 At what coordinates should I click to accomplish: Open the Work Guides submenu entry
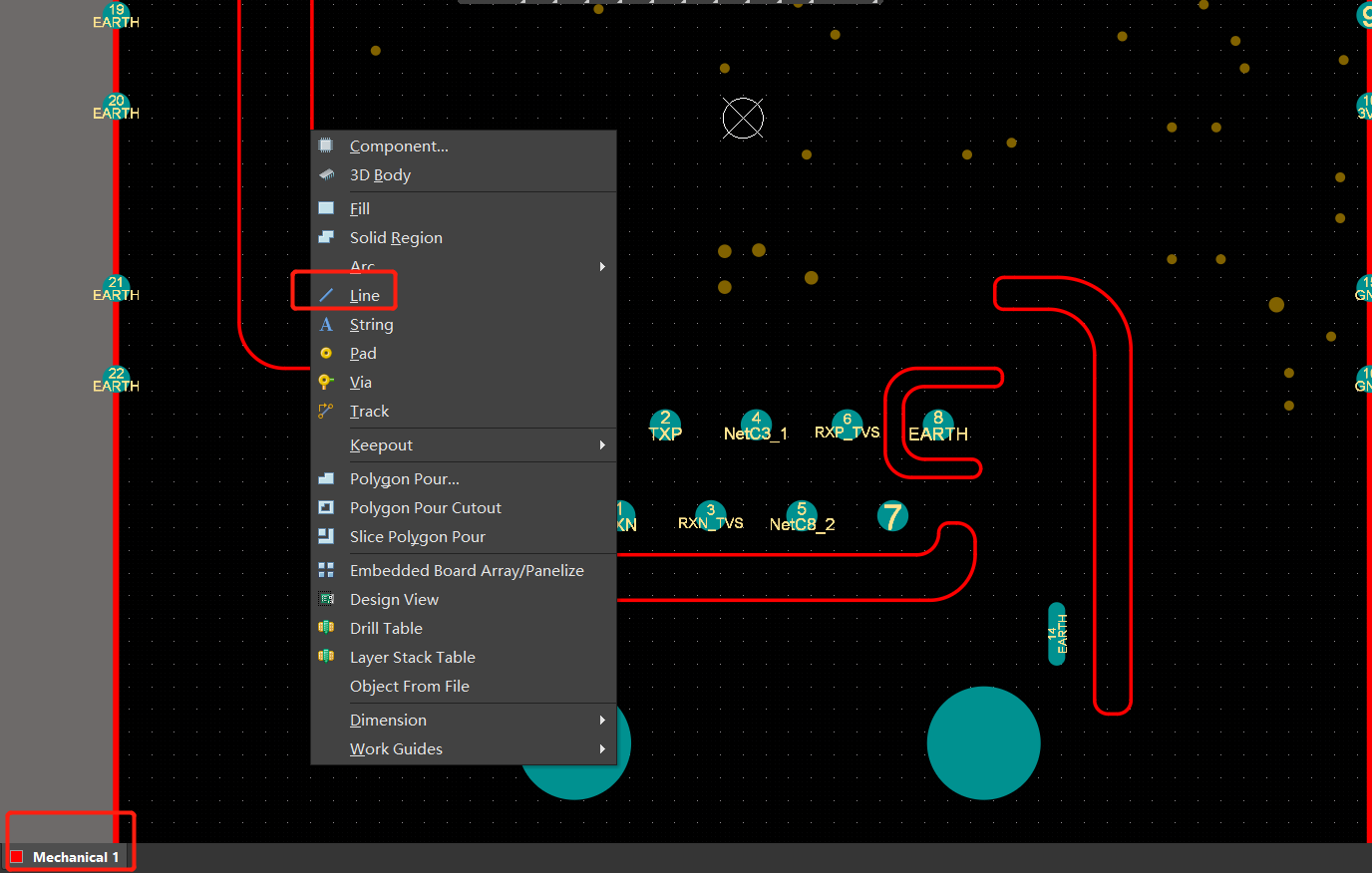(464, 748)
